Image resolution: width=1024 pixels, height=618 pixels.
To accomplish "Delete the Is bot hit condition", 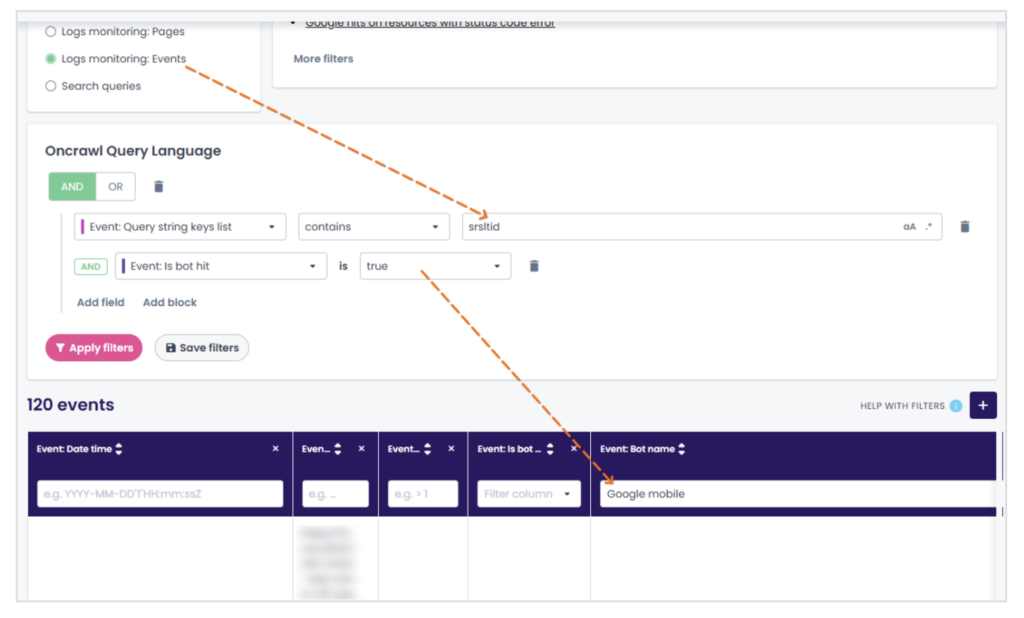I will (533, 266).
